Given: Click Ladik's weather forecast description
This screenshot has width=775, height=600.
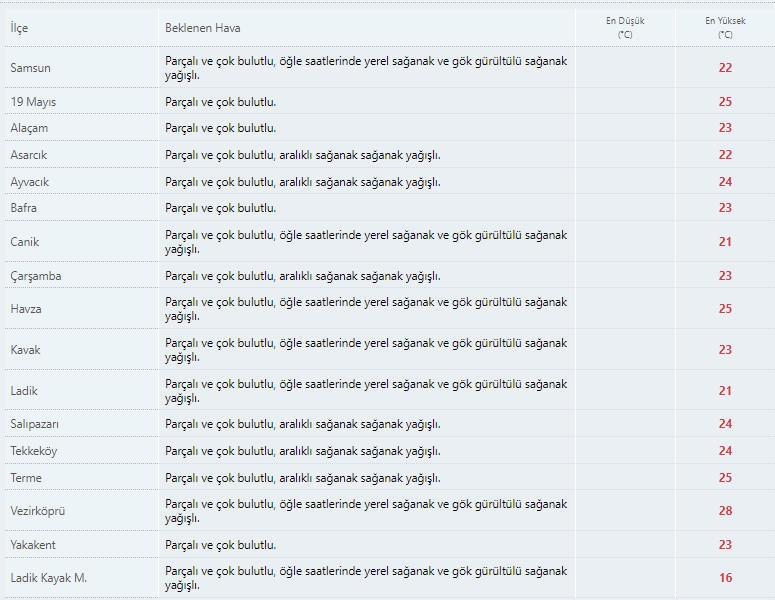Looking at the screenshot, I should (x=366, y=391).
